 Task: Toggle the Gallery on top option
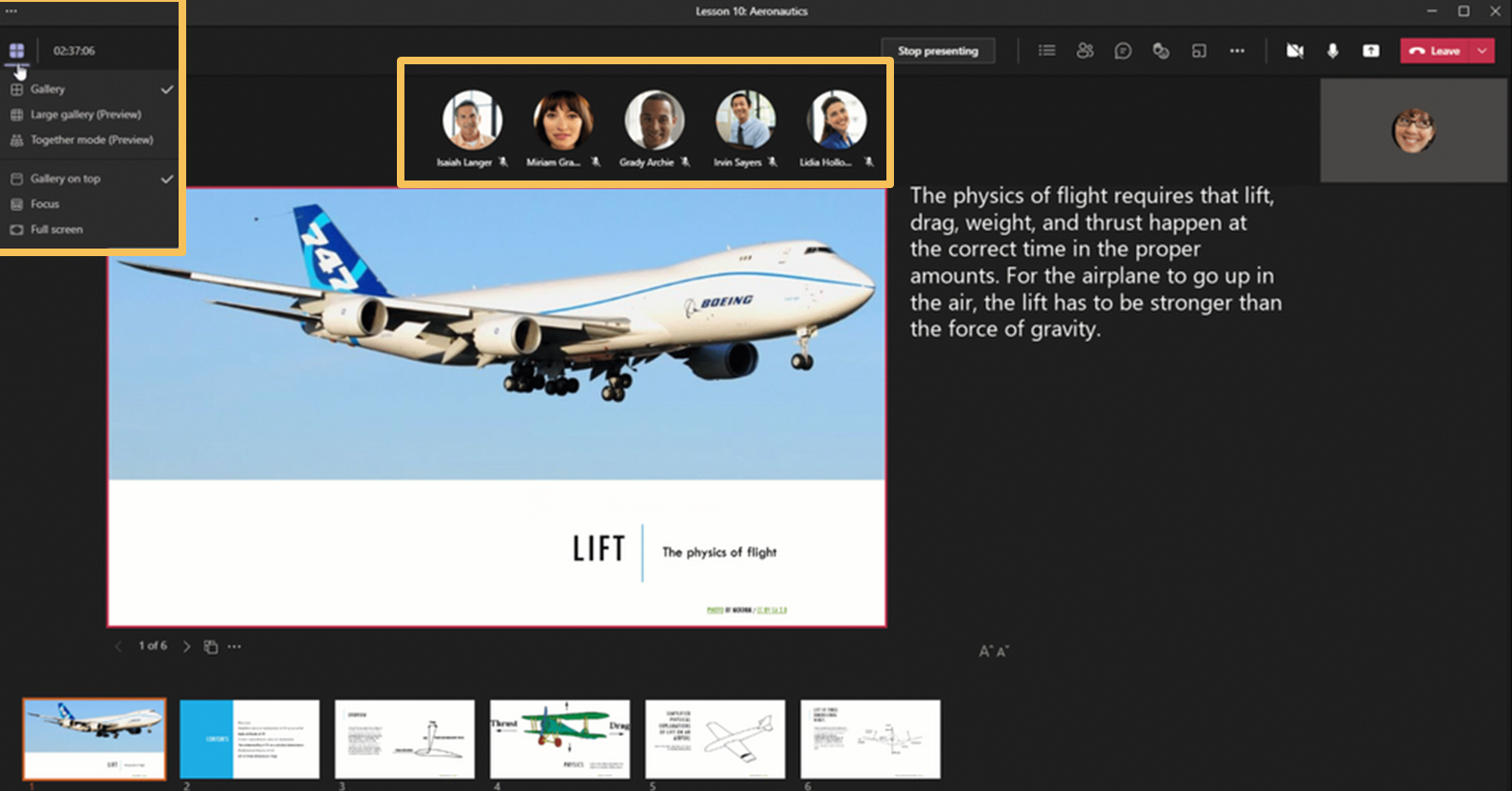(x=65, y=179)
